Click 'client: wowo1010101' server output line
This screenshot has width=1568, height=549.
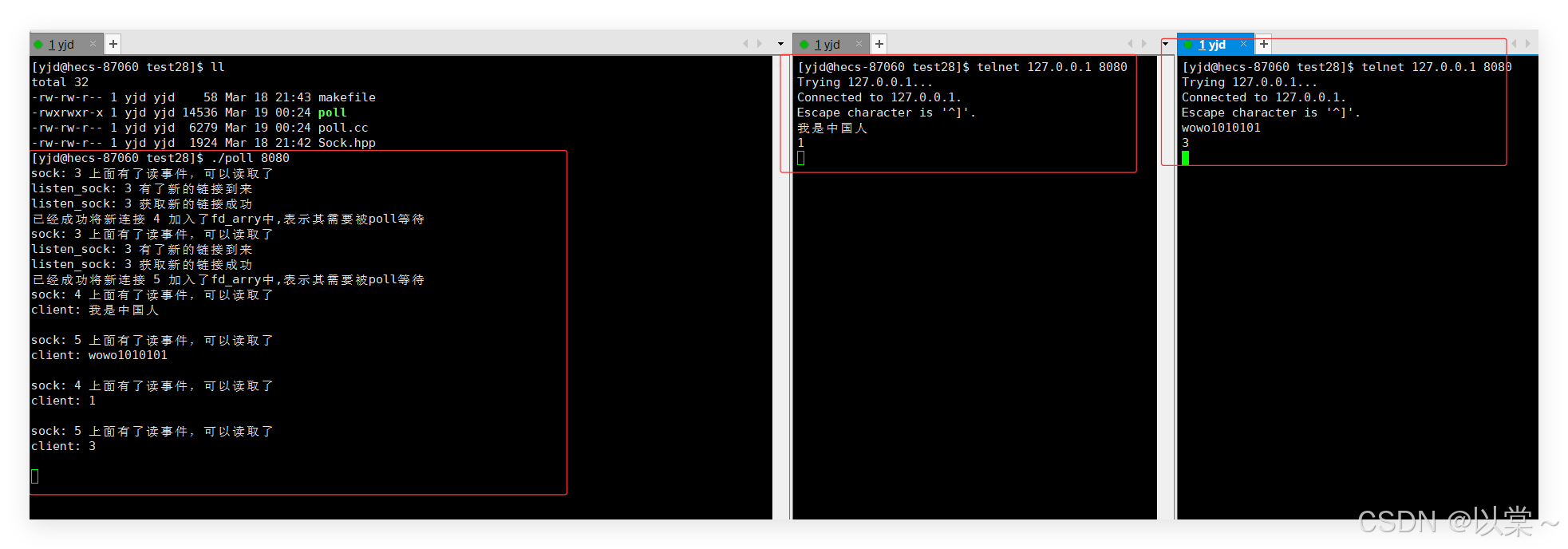(x=99, y=355)
